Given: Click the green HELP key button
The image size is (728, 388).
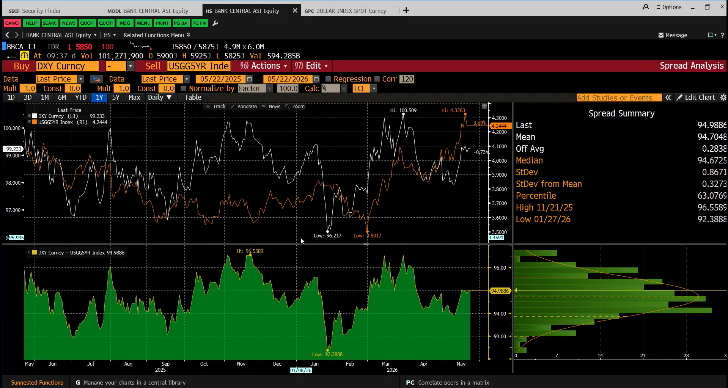Looking at the screenshot, I should pyautogui.click(x=31, y=22).
